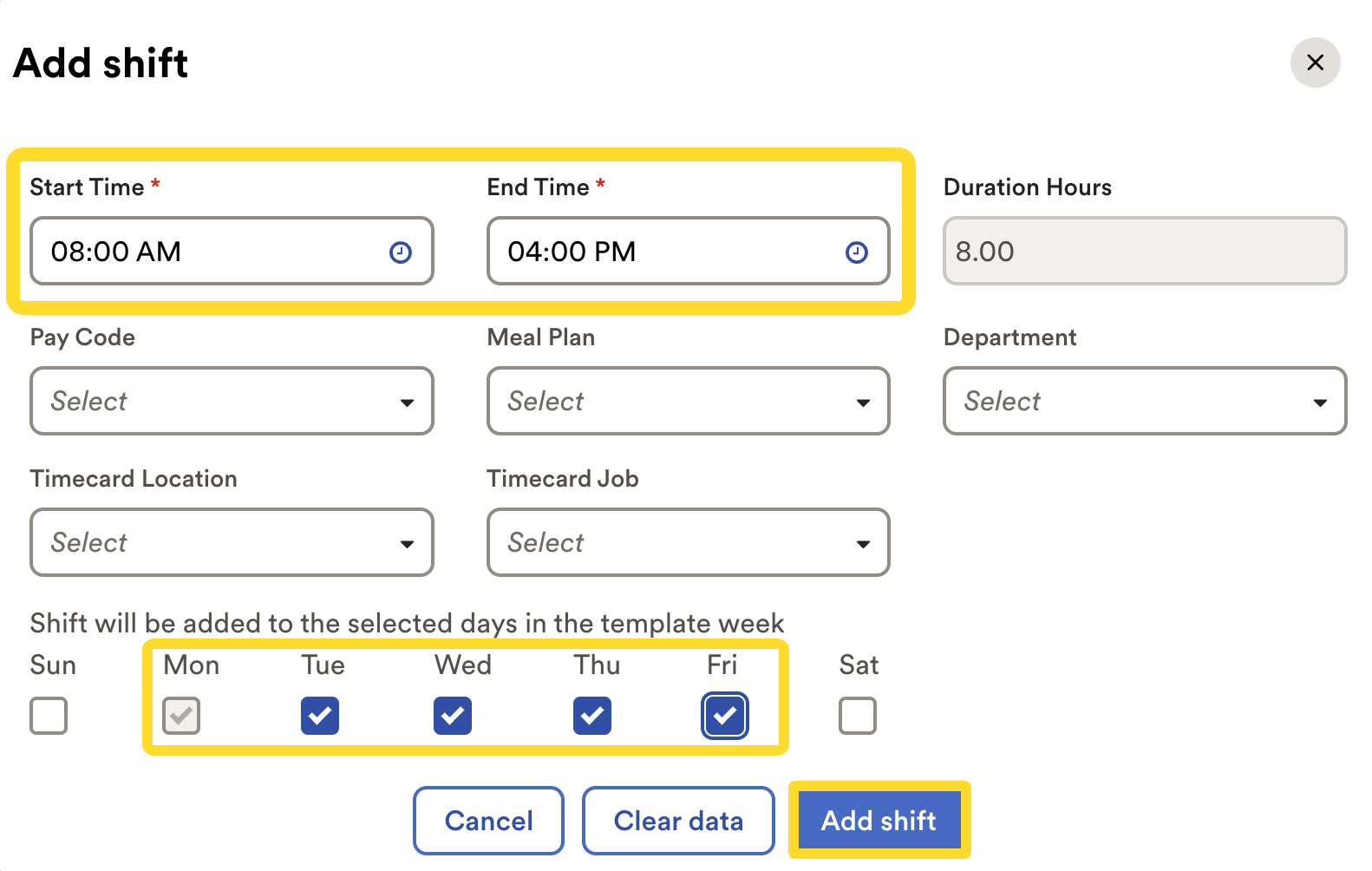Expand the Pay Code dropdown
Viewport: 1372px width, 871px height.
[x=232, y=401]
